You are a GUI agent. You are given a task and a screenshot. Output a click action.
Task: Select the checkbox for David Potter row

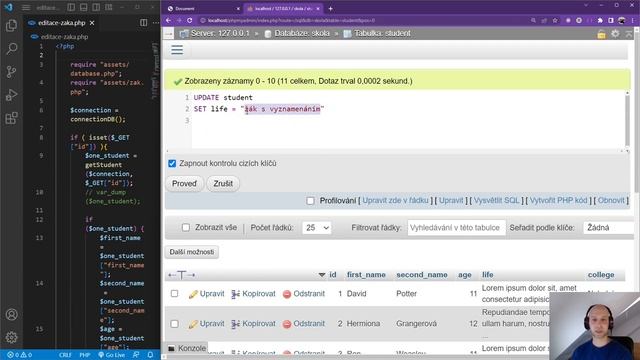click(174, 293)
